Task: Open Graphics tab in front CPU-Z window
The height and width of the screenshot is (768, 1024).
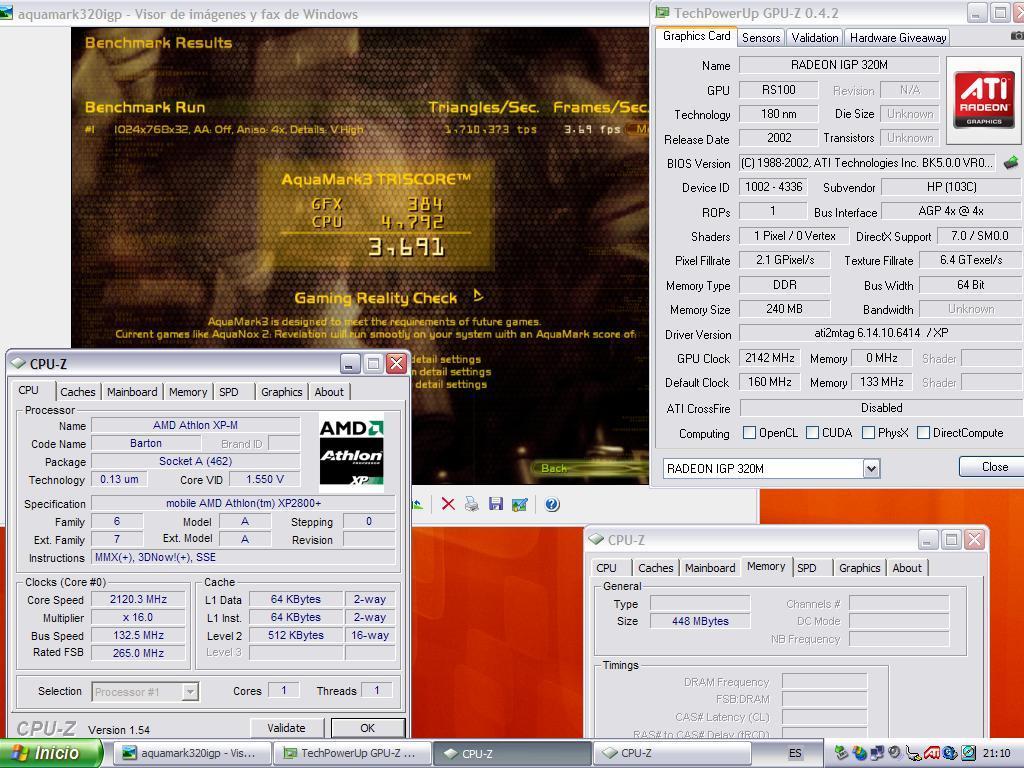Action: (281, 392)
